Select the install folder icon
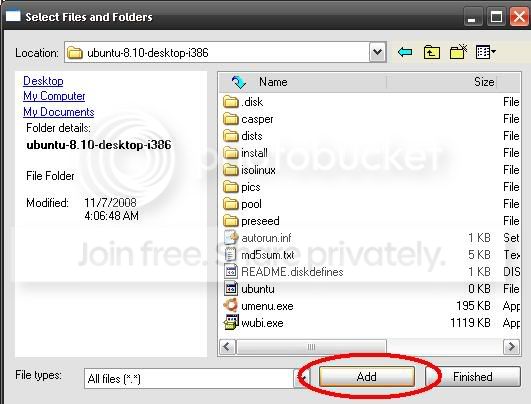This screenshot has width=531, height=404. tap(231, 153)
